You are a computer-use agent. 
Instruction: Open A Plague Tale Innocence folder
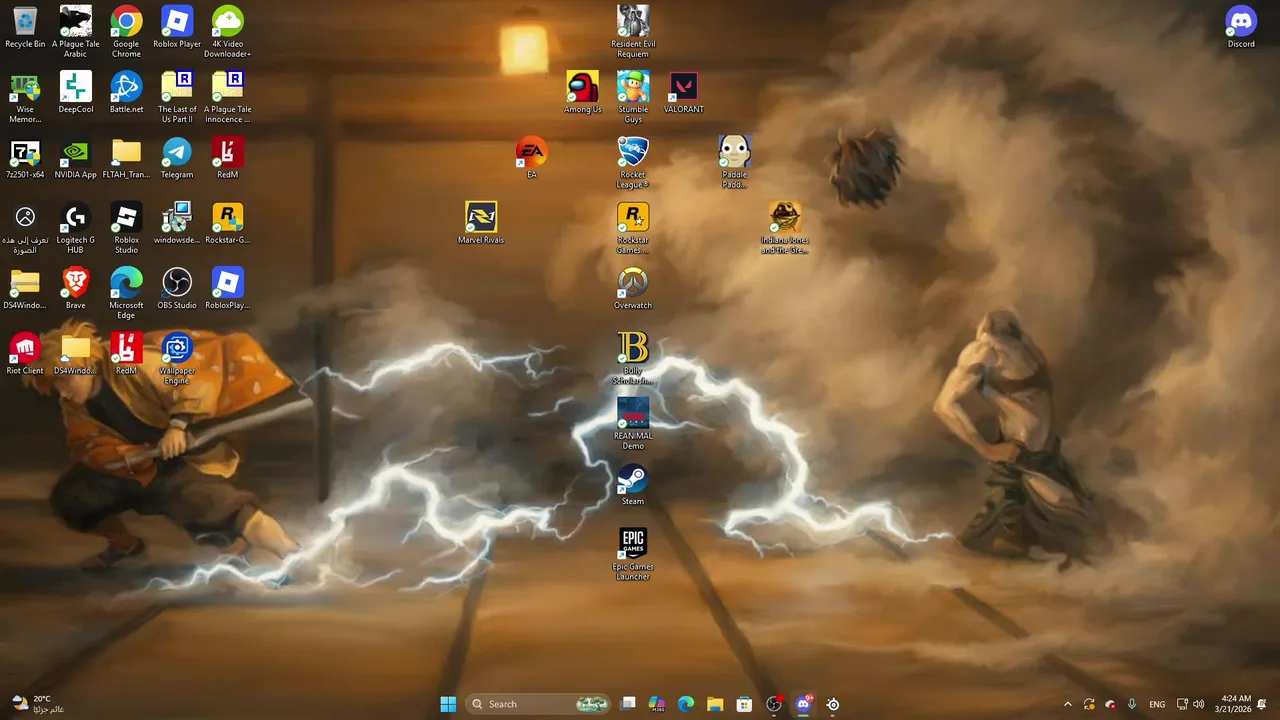[227, 97]
